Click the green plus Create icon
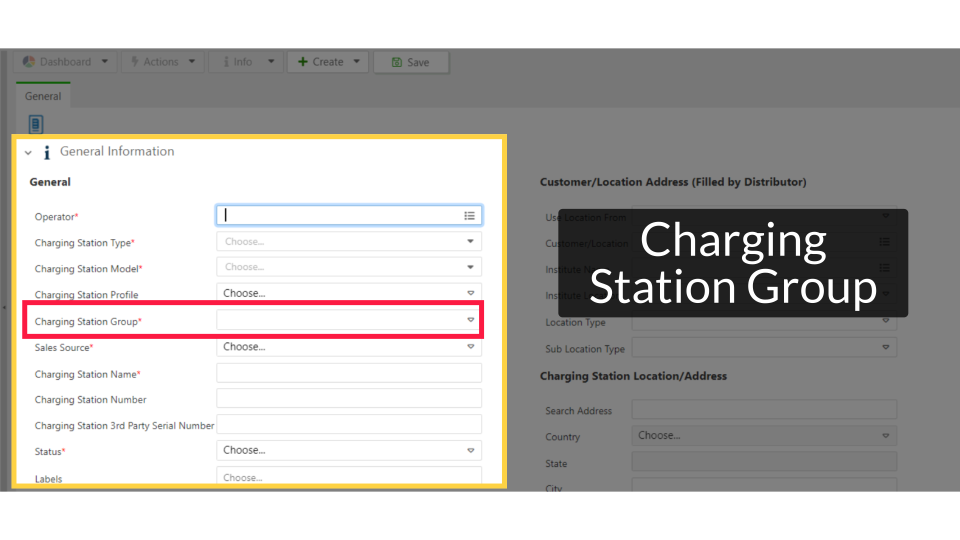The image size is (960, 540). tap(302, 62)
